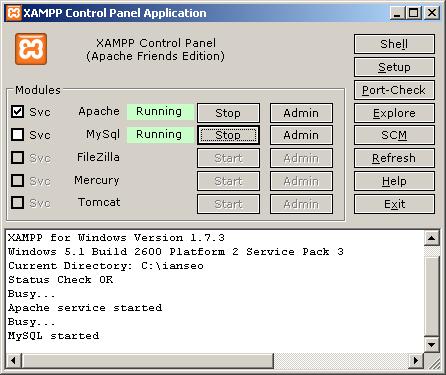Check the FileZilla Svc checkbox
Viewport: 446px width, 375px height.
coord(18,157)
